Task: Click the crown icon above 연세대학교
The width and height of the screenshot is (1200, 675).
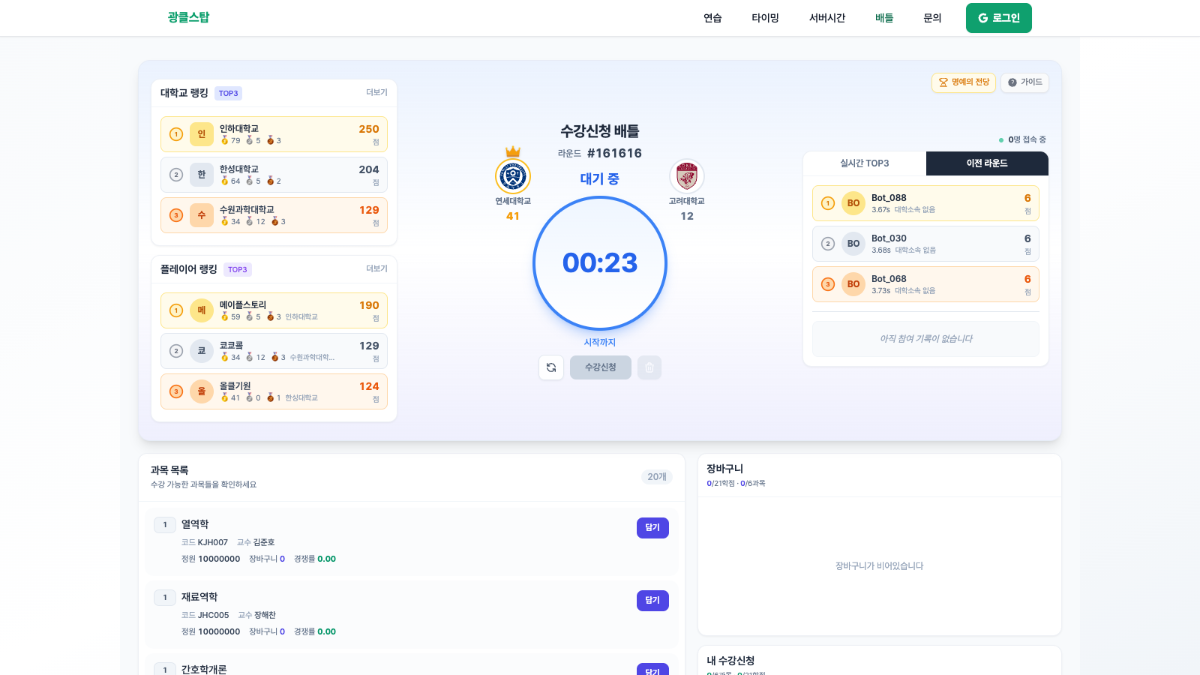Action: pos(513,152)
